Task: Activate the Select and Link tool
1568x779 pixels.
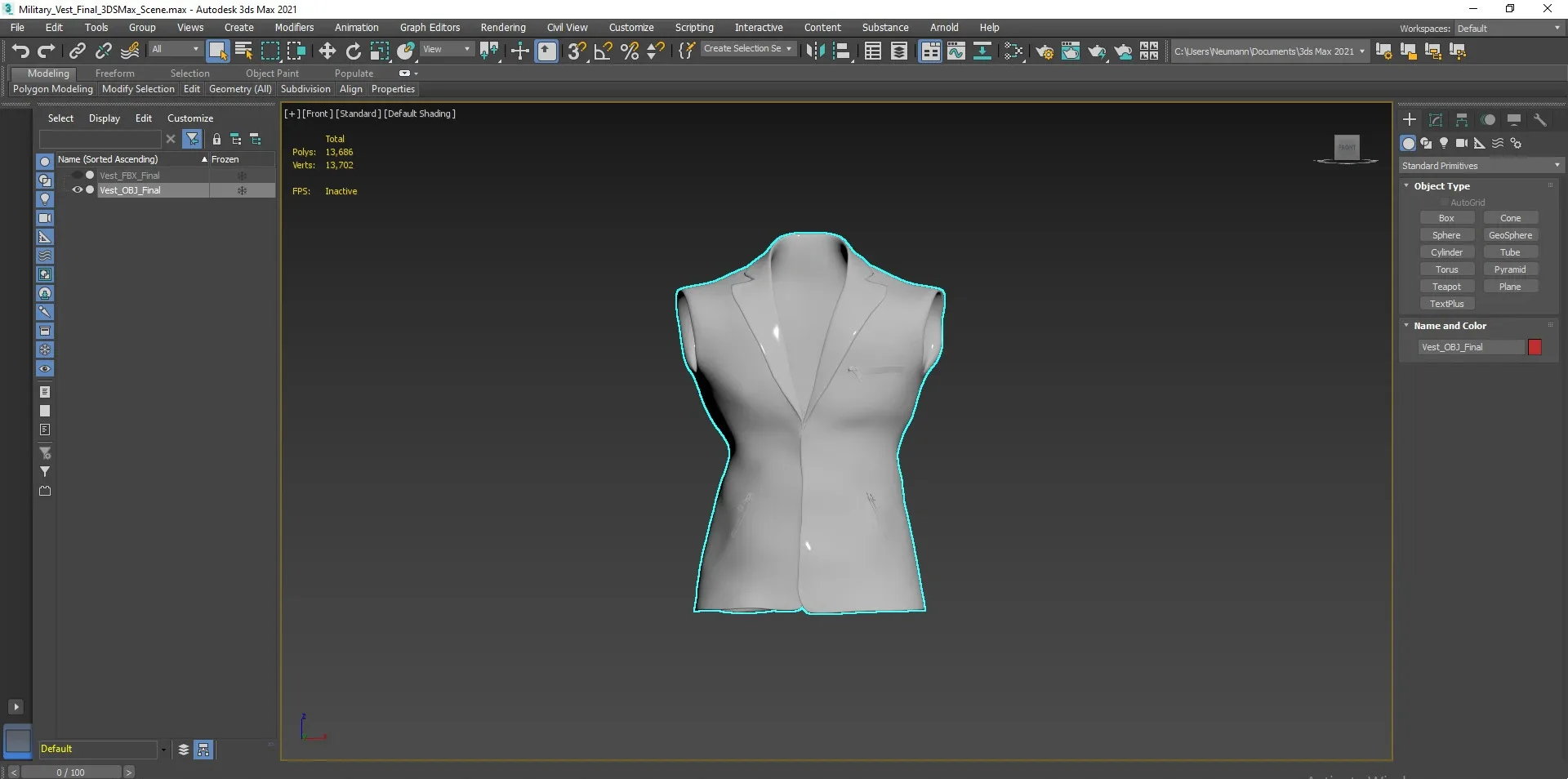Action: (77, 51)
